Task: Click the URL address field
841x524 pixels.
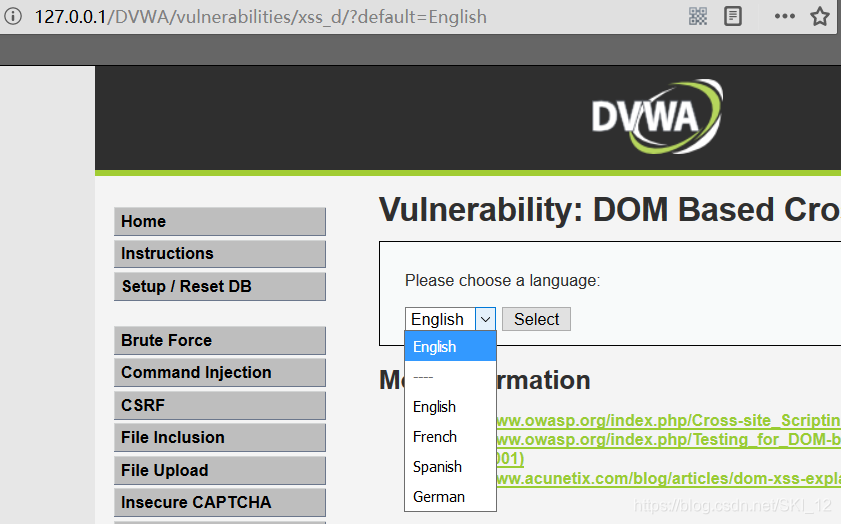Action: tap(260, 17)
